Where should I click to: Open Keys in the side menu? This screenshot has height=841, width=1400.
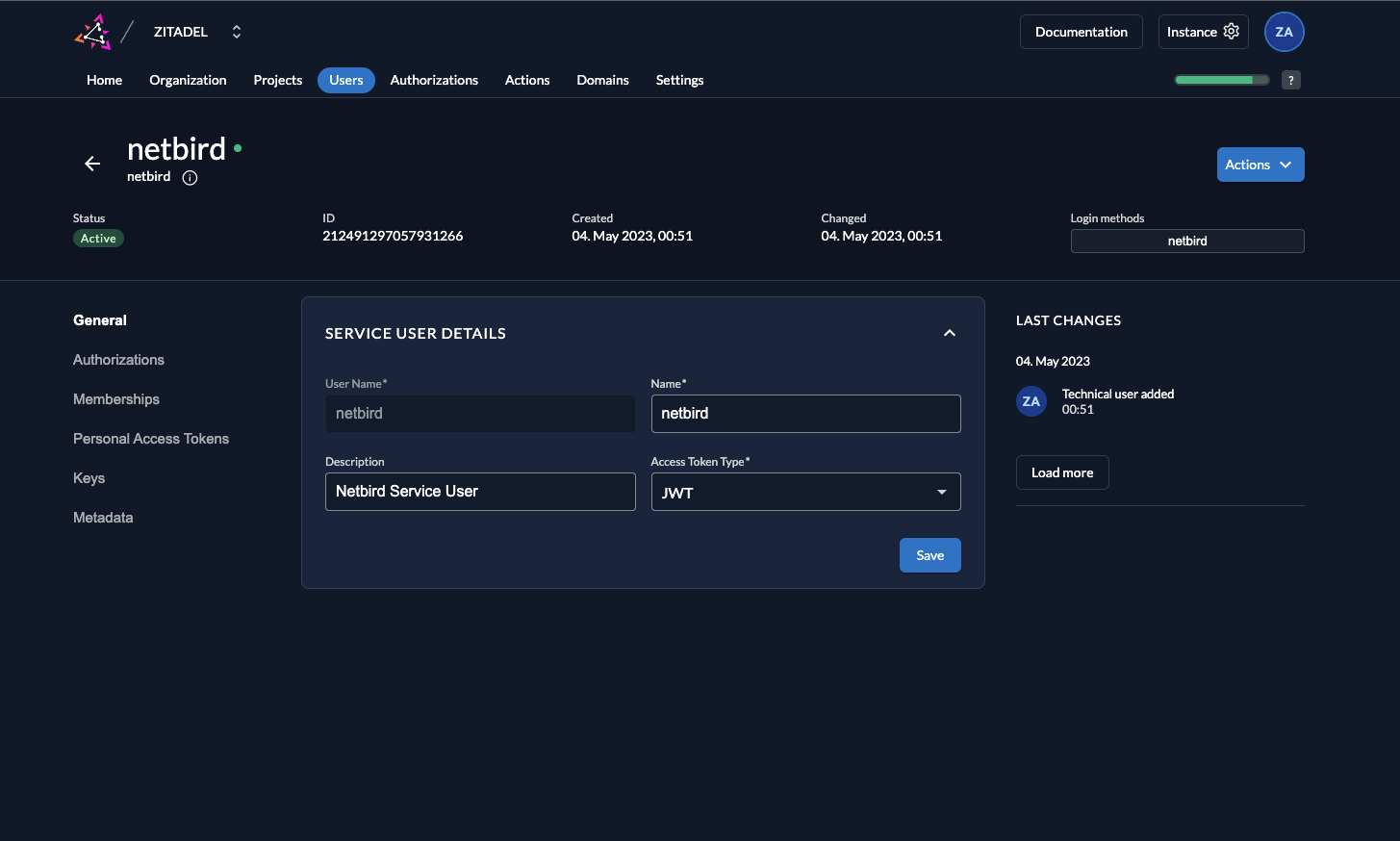tap(89, 478)
